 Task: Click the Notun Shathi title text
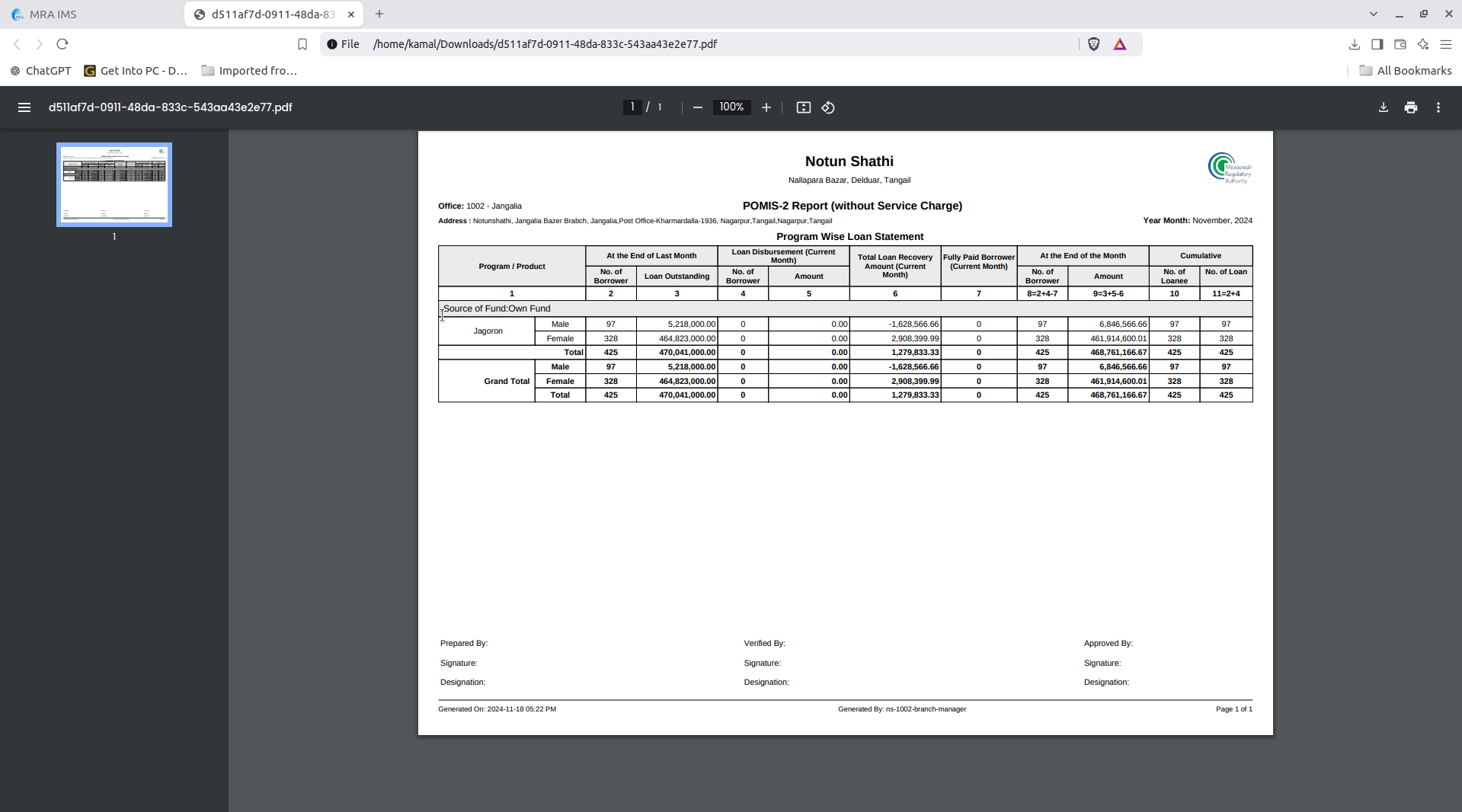click(x=849, y=161)
